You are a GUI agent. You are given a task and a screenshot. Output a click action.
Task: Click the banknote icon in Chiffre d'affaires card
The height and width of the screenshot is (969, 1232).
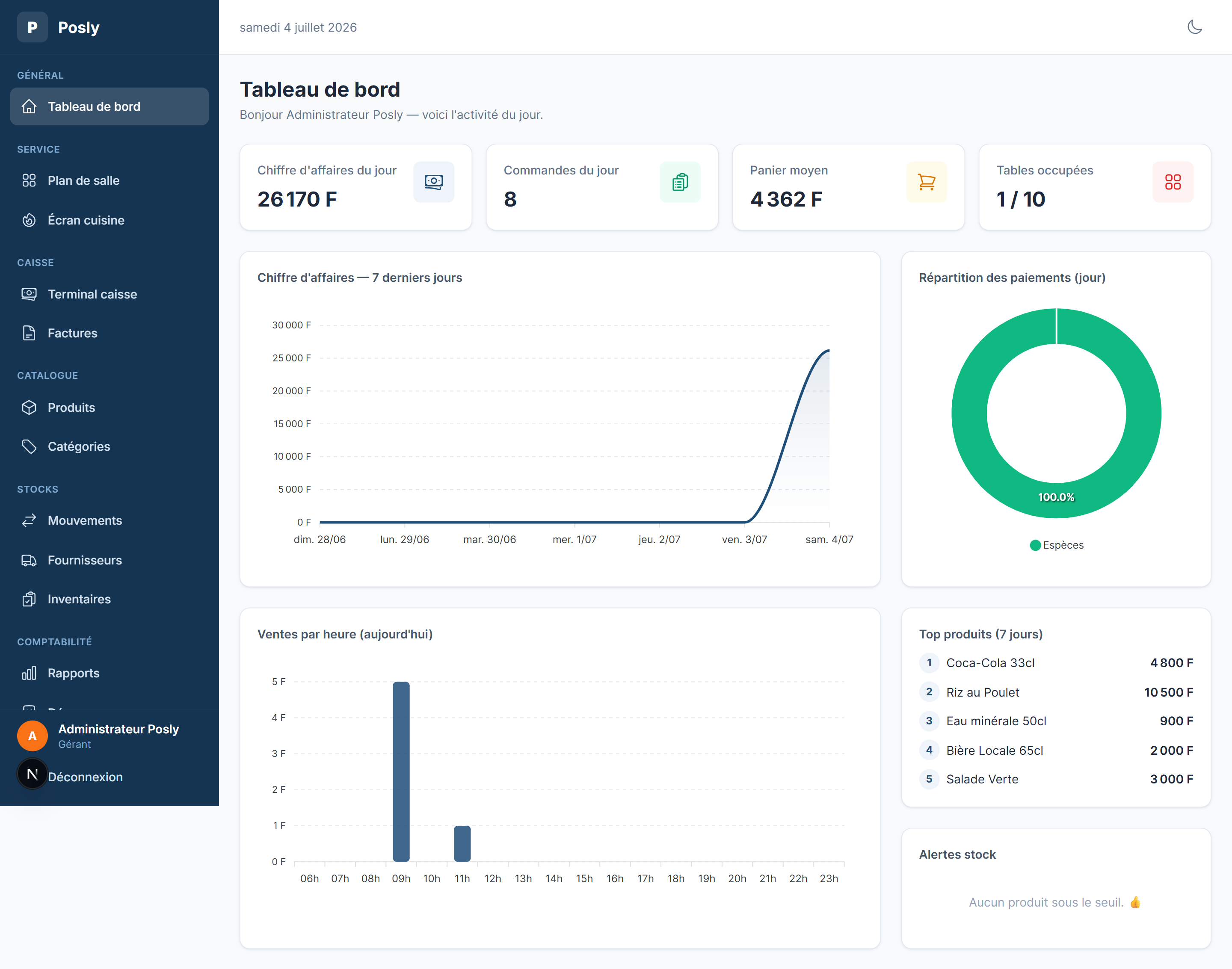[x=434, y=182]
